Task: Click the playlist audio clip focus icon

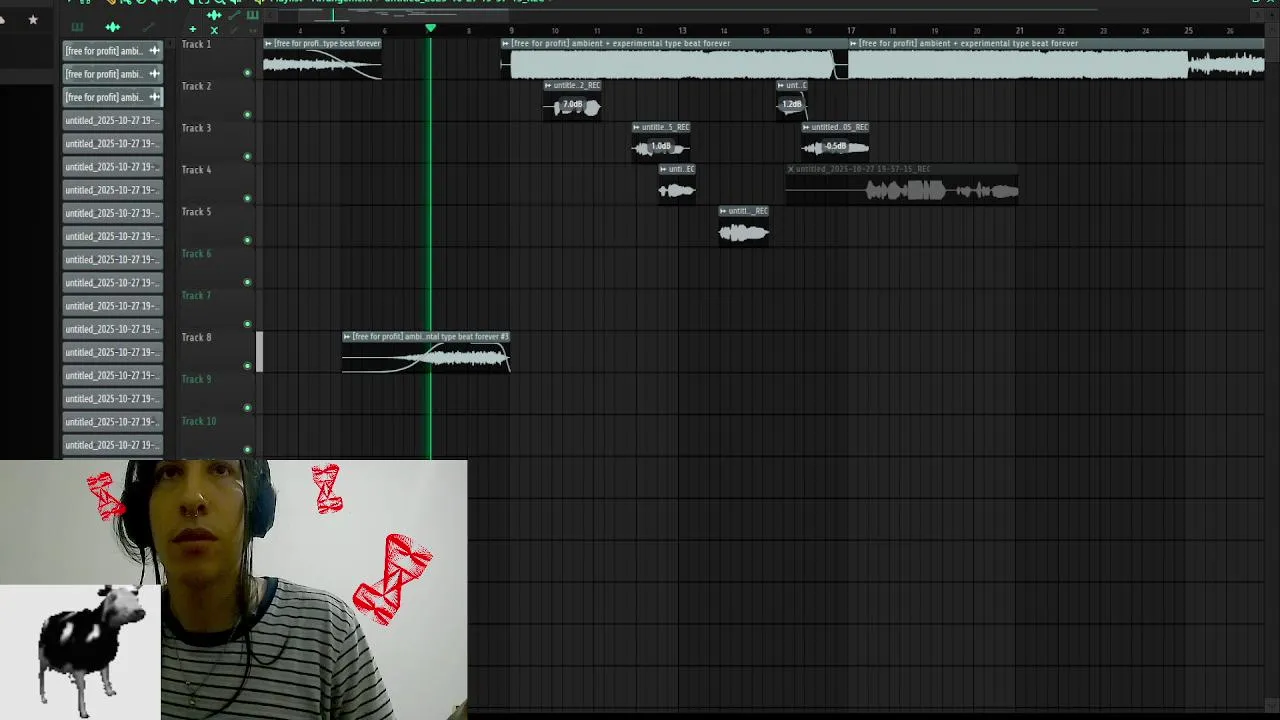Action: 214,15
